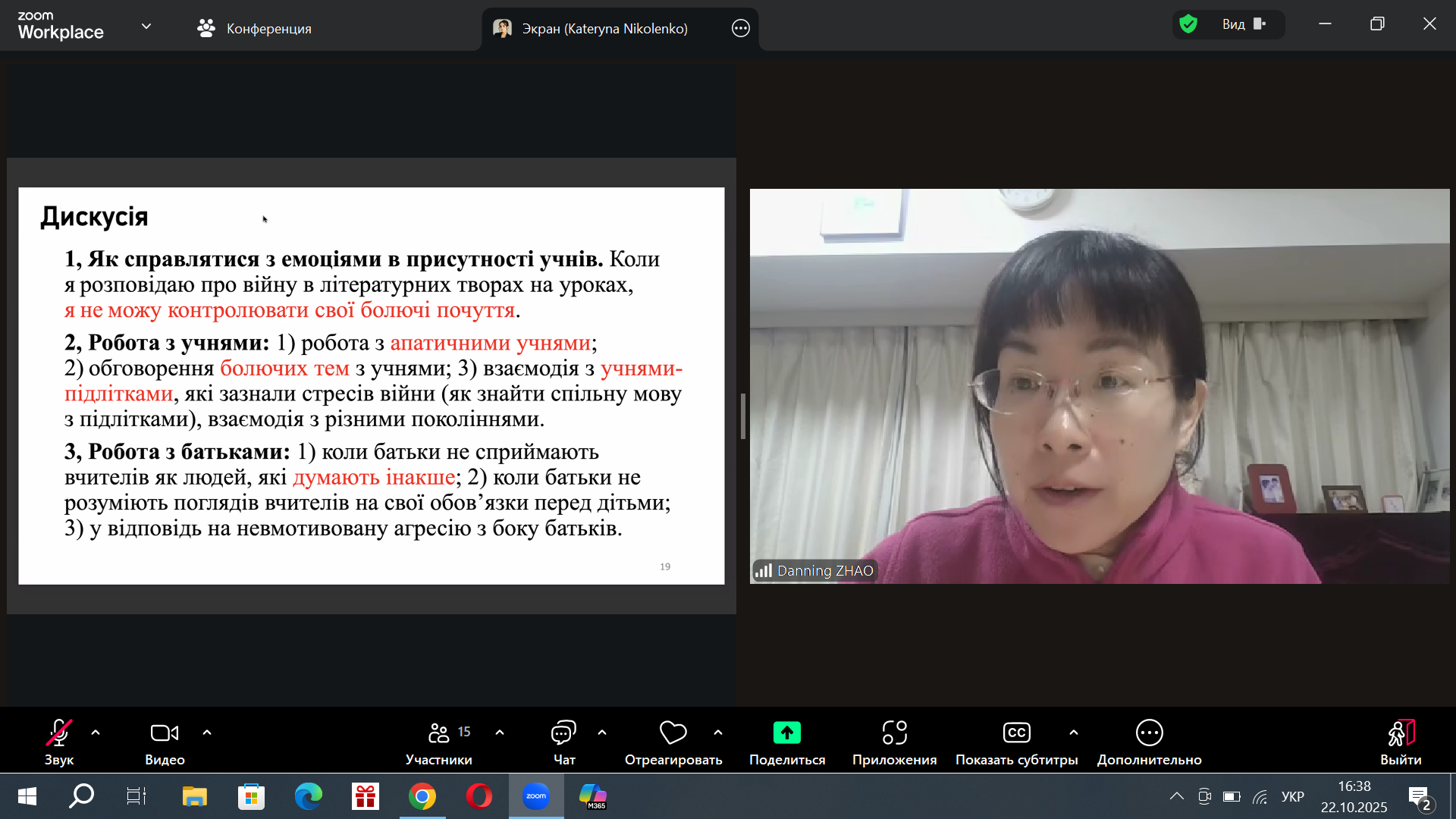Click the green encryption shield icon
This screenshot has height=819, width=1456.
1188,24
